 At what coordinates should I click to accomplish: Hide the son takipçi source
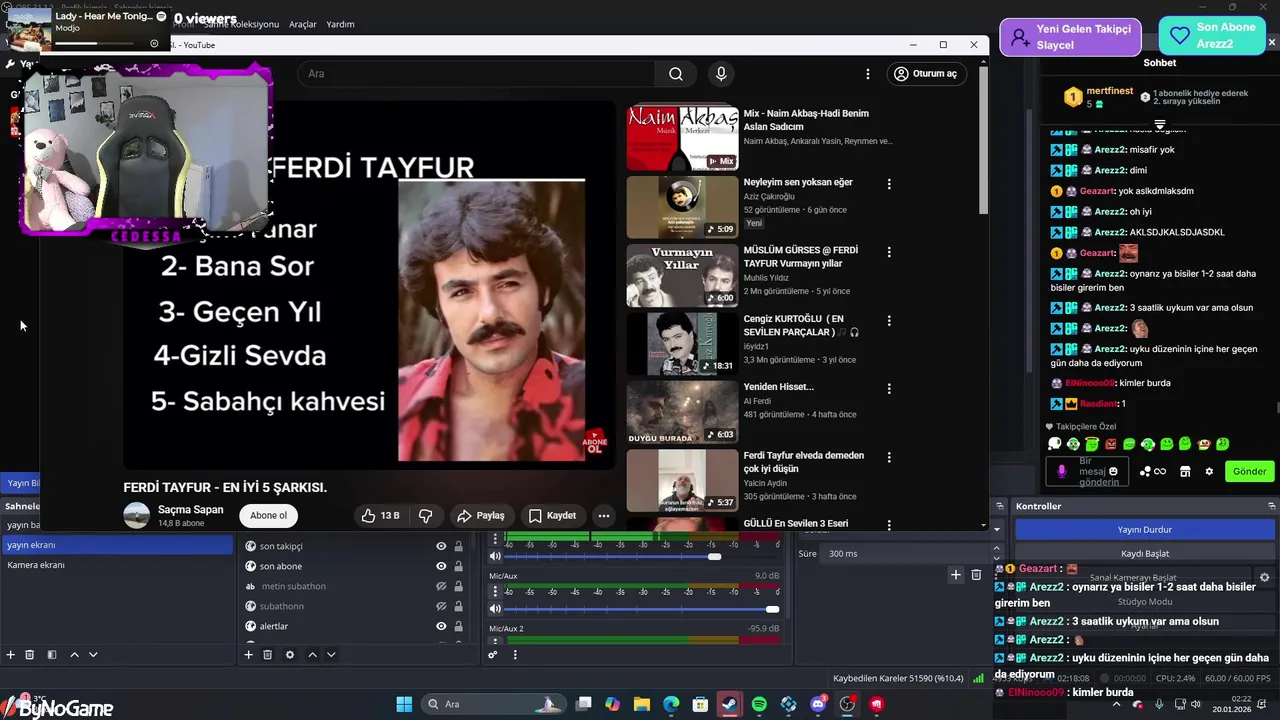point(441,546)
